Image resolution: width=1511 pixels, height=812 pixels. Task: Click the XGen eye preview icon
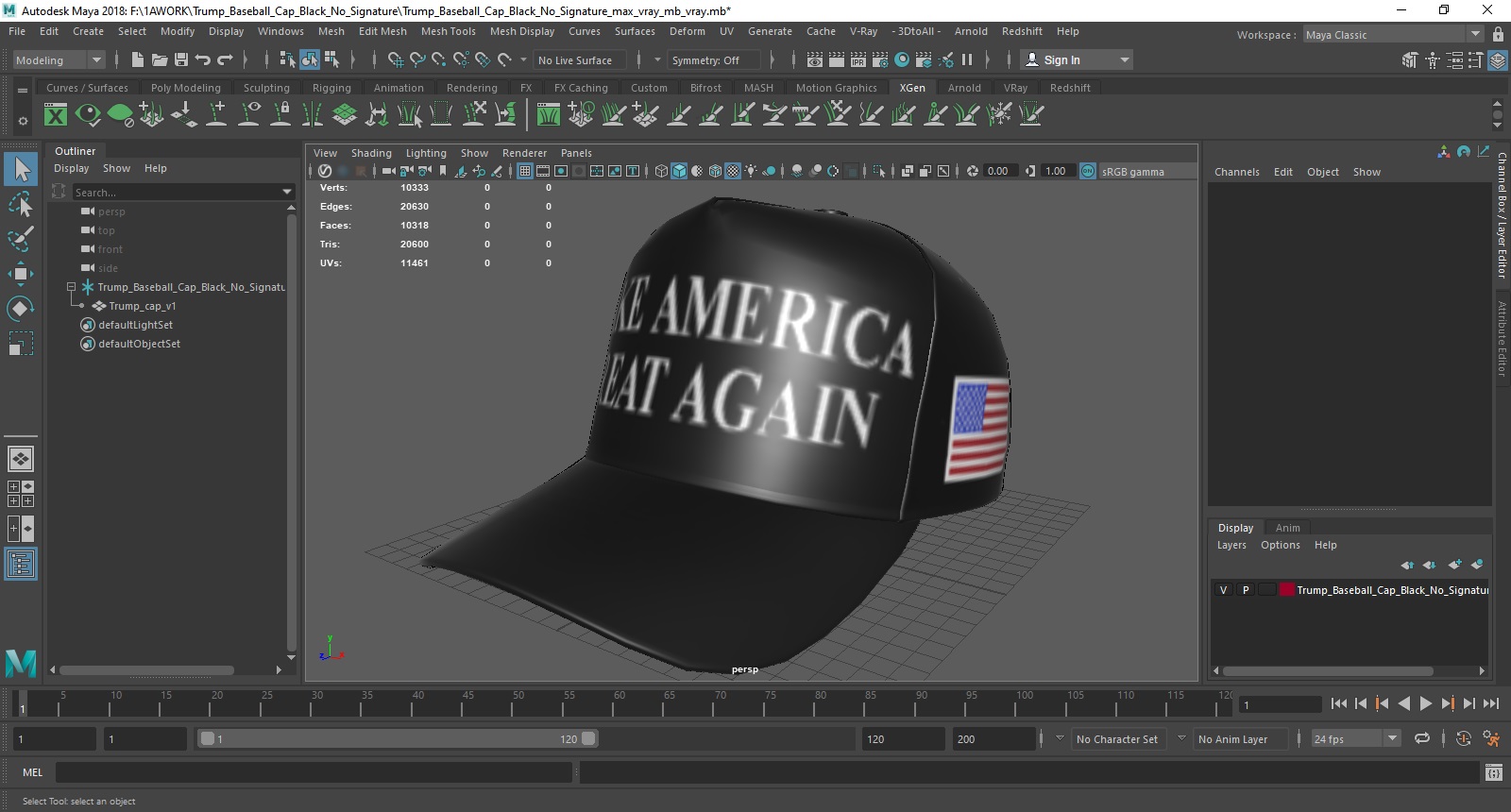(88, 115)
